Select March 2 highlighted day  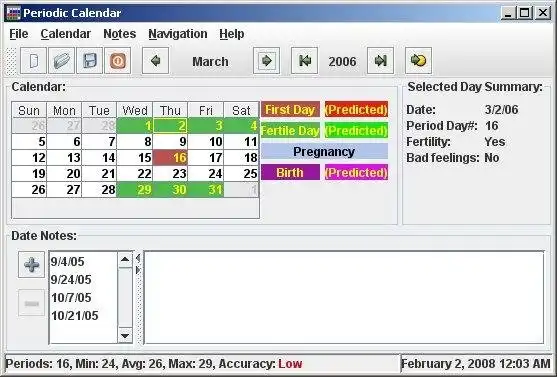pyautogui.click(x=170, y=126)
